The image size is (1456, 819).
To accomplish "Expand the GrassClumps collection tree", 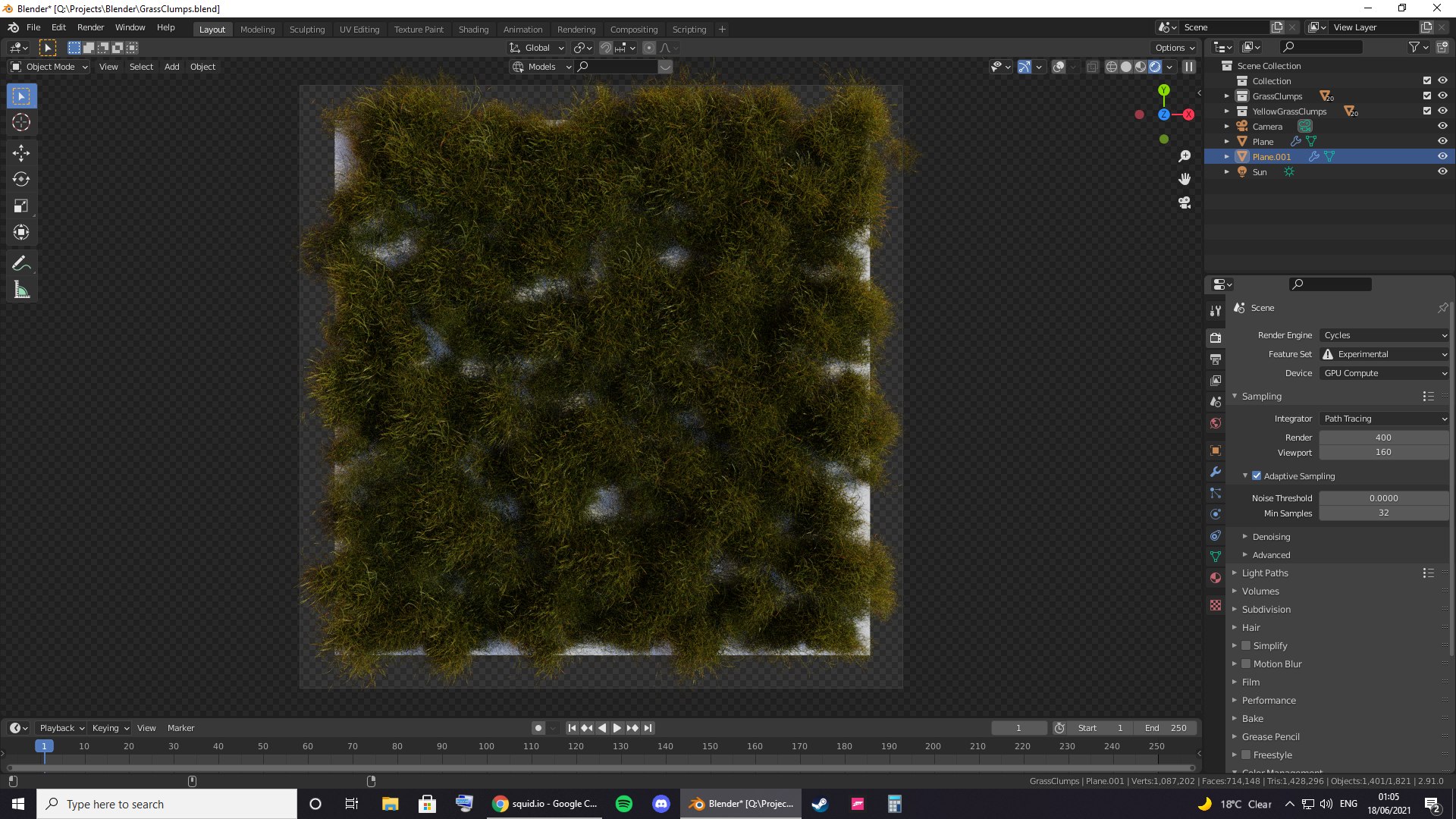I will tap(1227, 96).
